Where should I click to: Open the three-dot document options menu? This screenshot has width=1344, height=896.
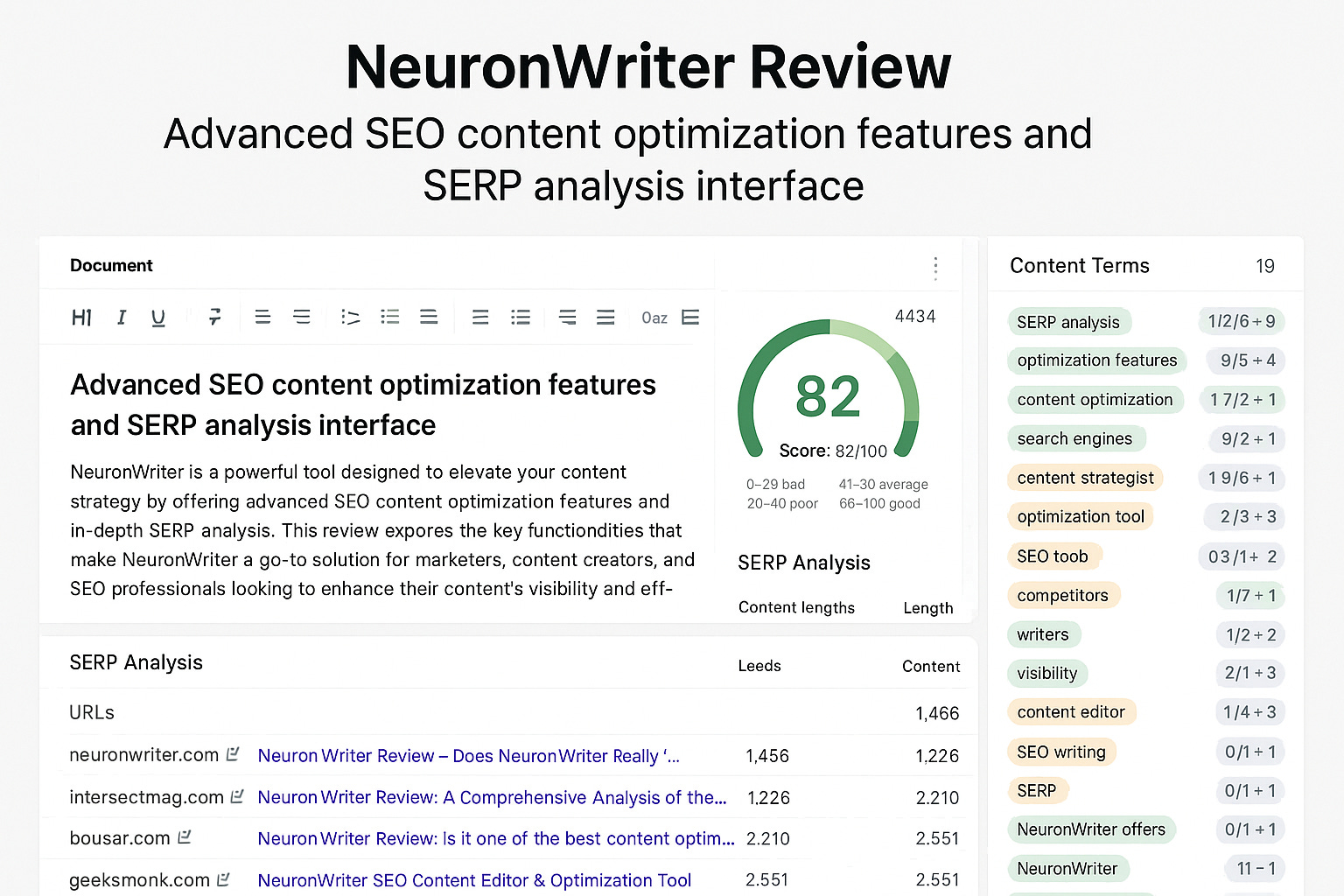pyautogui.click(x=935, y=268)
